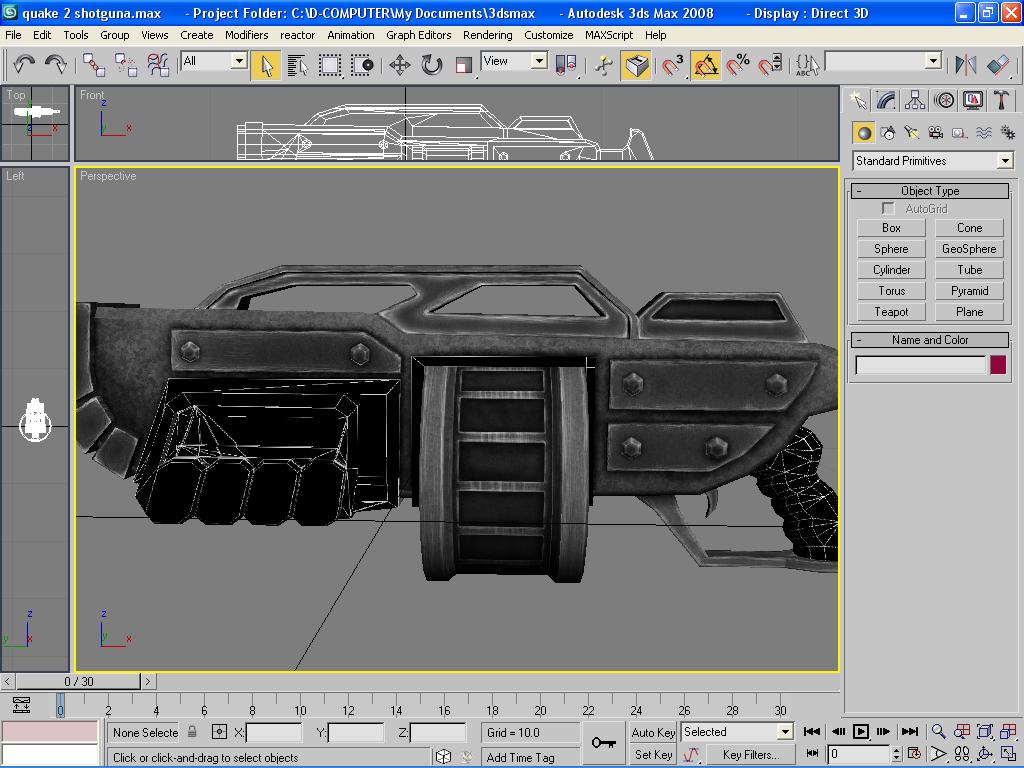Toggle Angle Snap
The image size is (1024, 768).
pyautogui.click(x=706, y=65)
